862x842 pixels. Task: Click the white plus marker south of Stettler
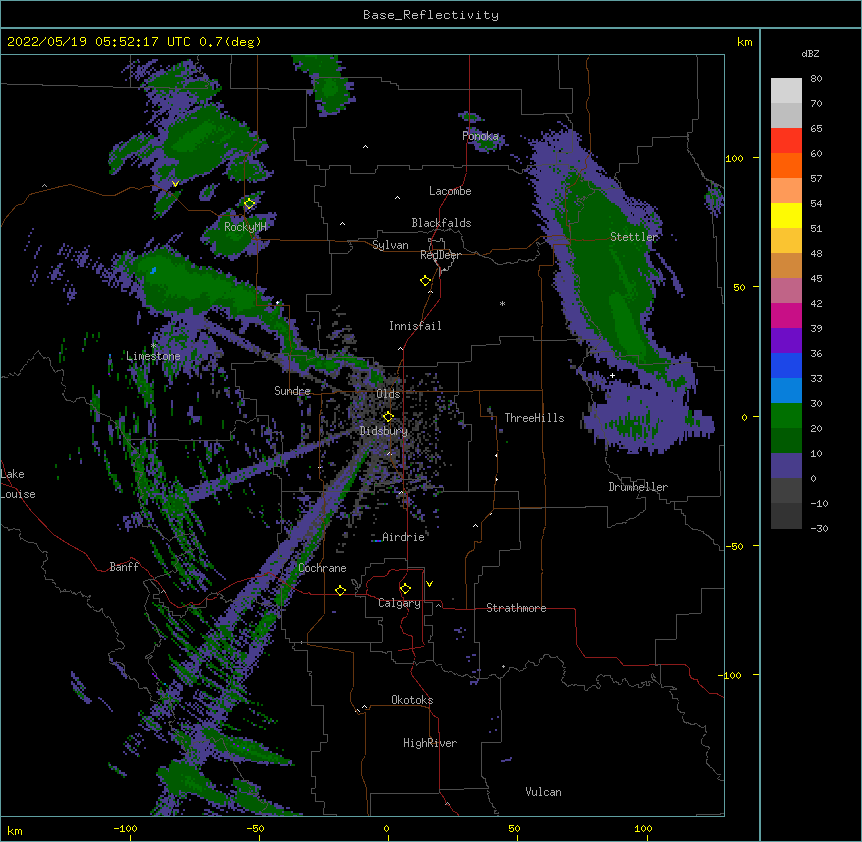point(612,375)
